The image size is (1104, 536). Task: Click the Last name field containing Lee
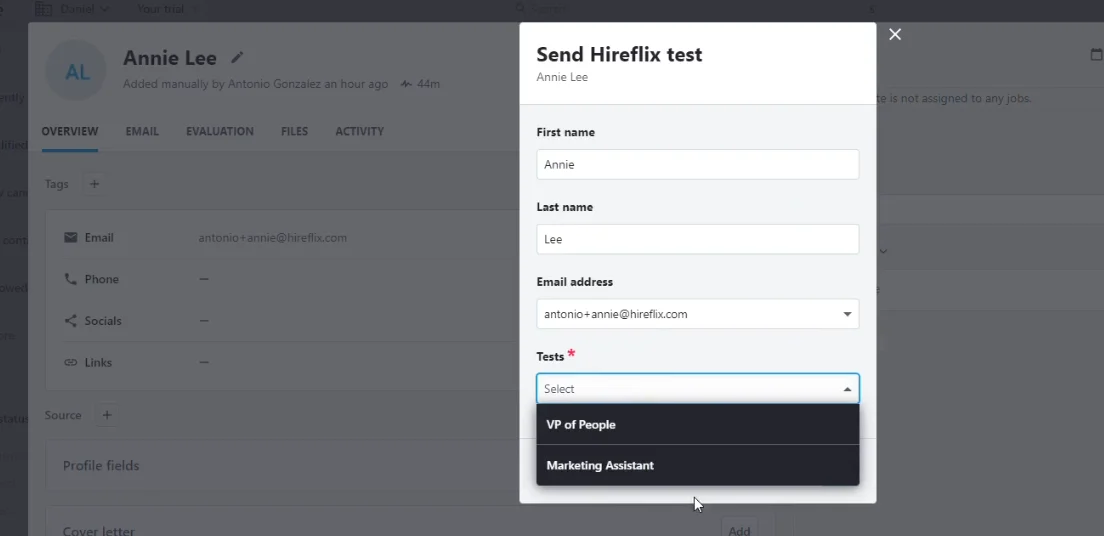click(x=697, y=239)
